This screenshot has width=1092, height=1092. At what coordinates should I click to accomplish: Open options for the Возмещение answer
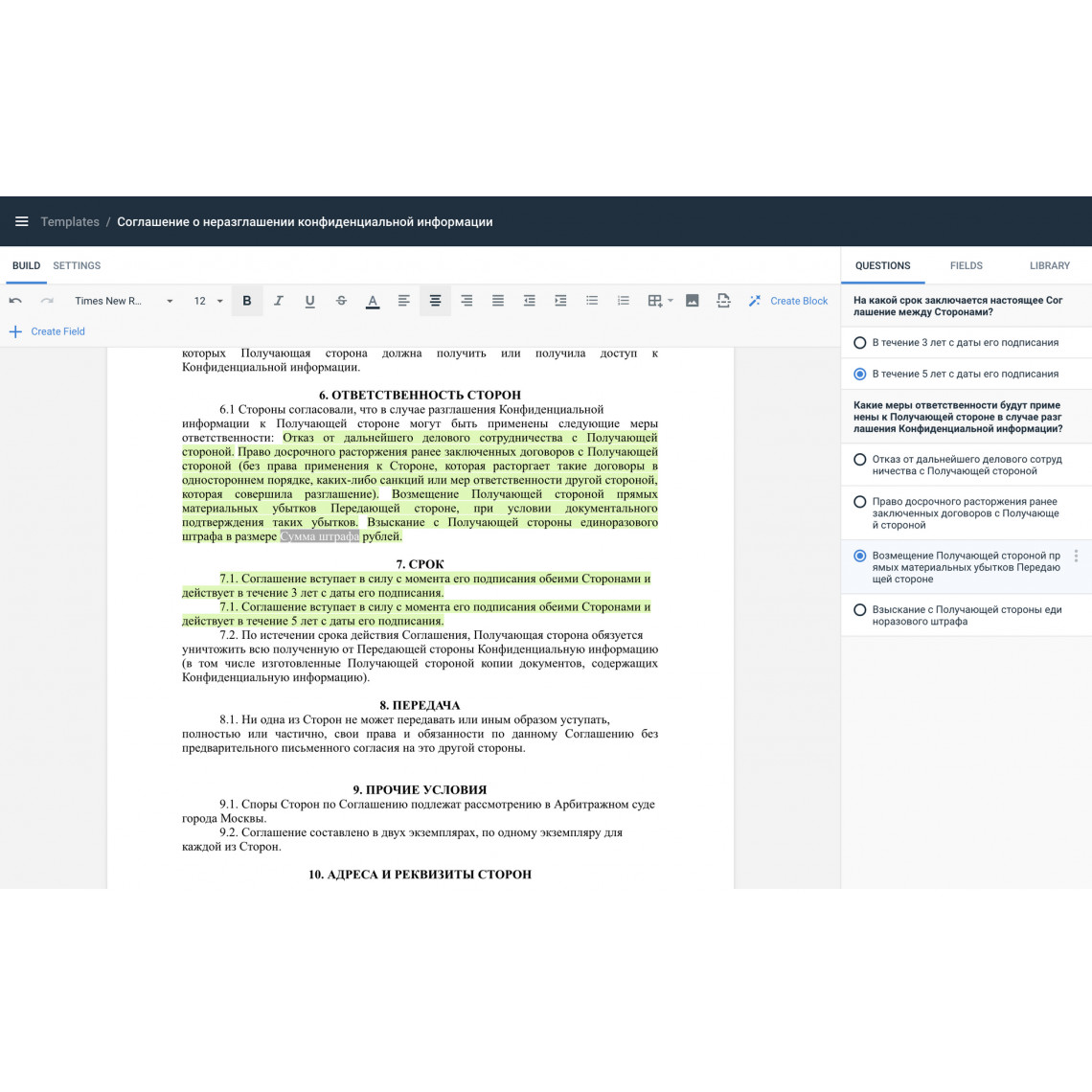click(x=1076, y=556)
